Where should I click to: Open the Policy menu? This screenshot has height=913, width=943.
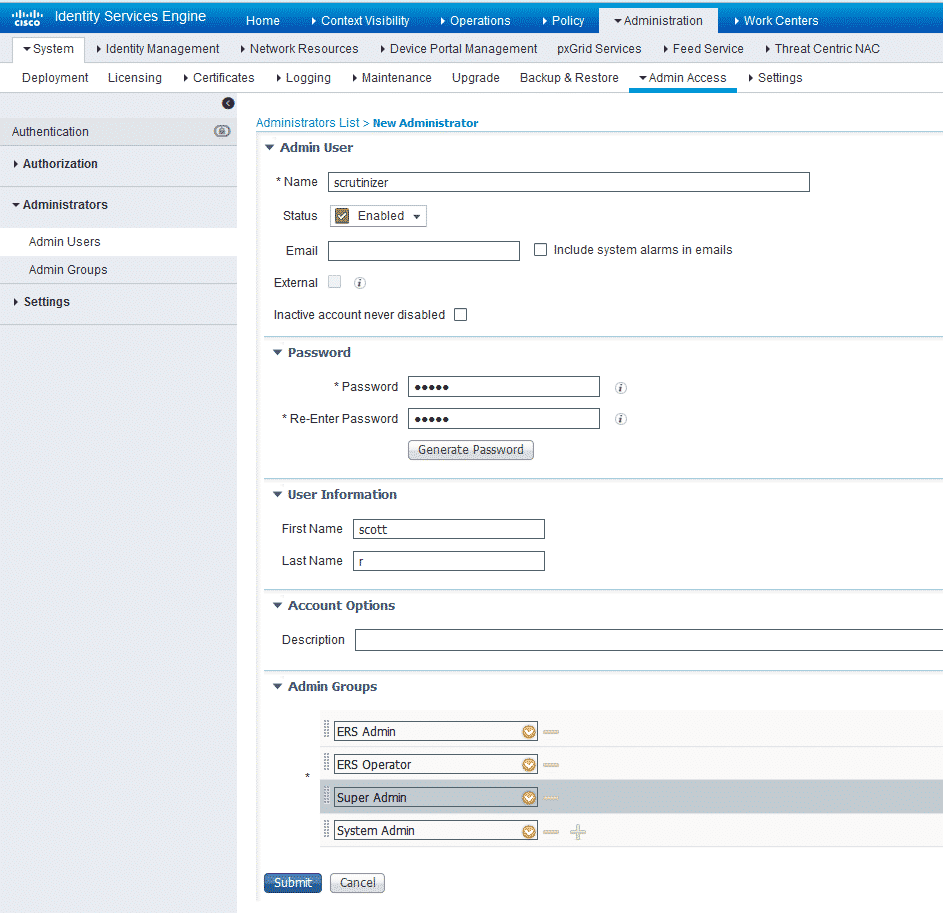564,20
